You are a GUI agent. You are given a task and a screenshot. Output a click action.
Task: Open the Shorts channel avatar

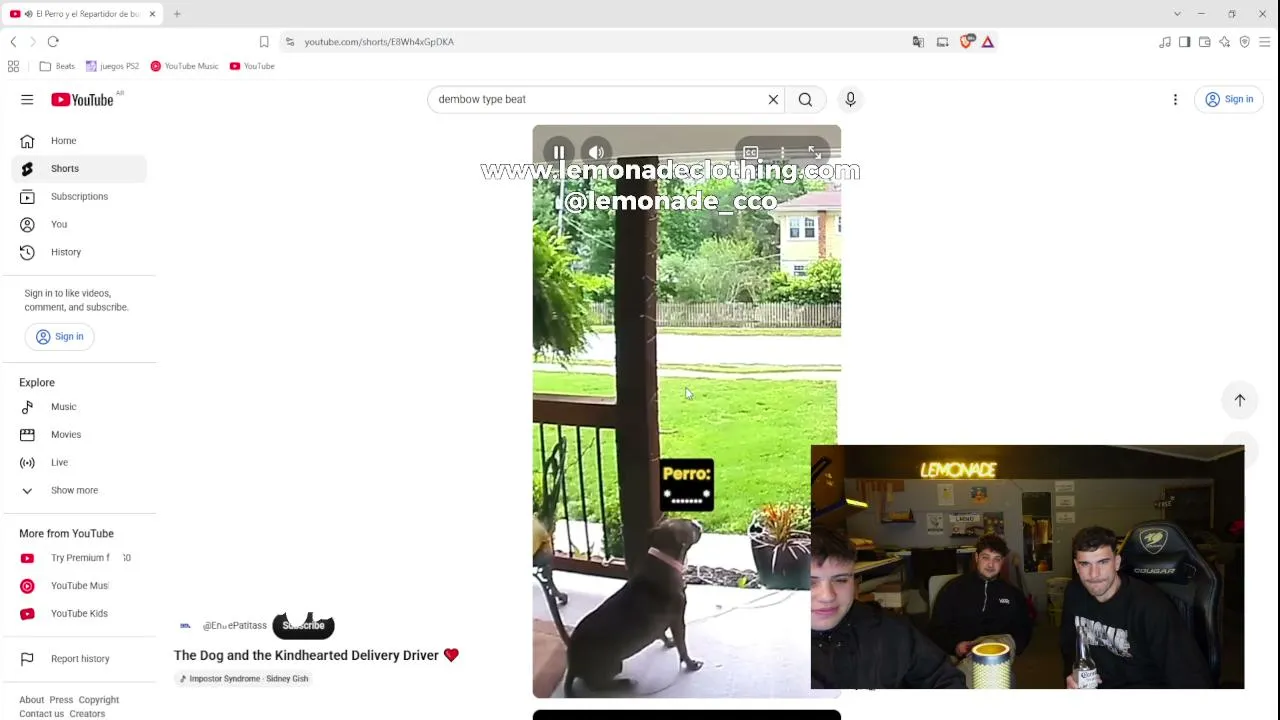185,626
